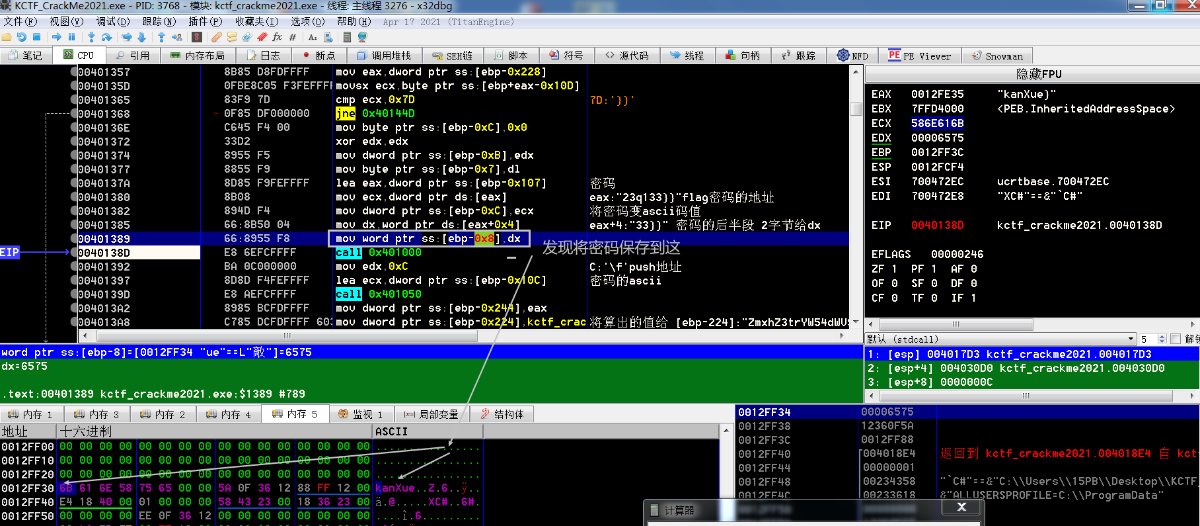The image size is (1200, 526).
Task: Click the Step into toolbar icon
Action: [92, 37]
